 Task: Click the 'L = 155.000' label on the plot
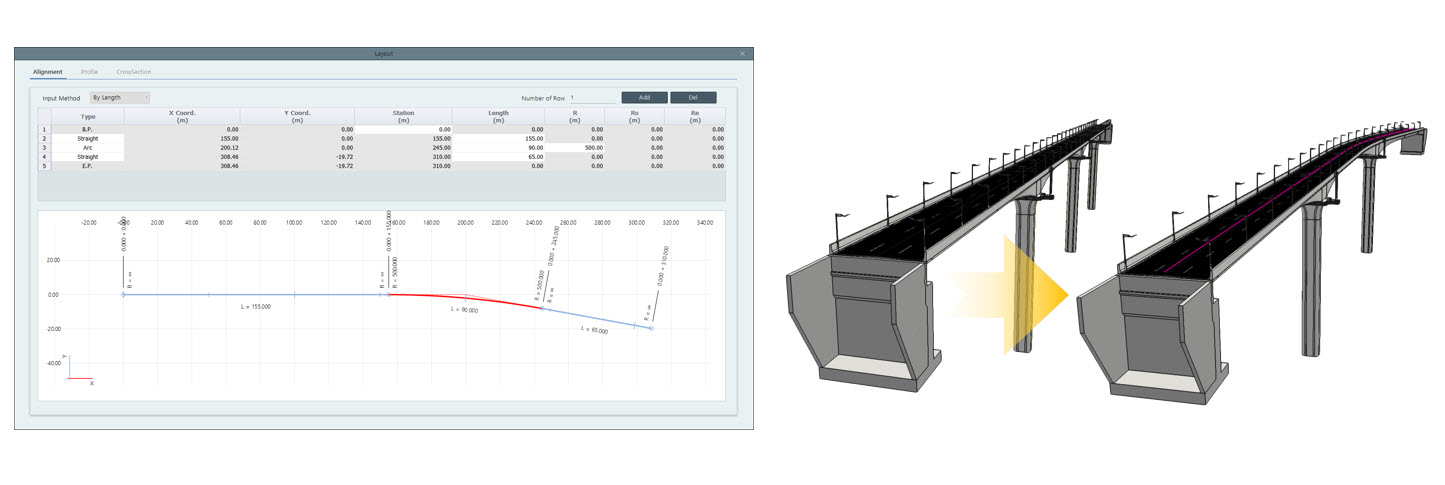pyautogui.click(x=256, y=307)
